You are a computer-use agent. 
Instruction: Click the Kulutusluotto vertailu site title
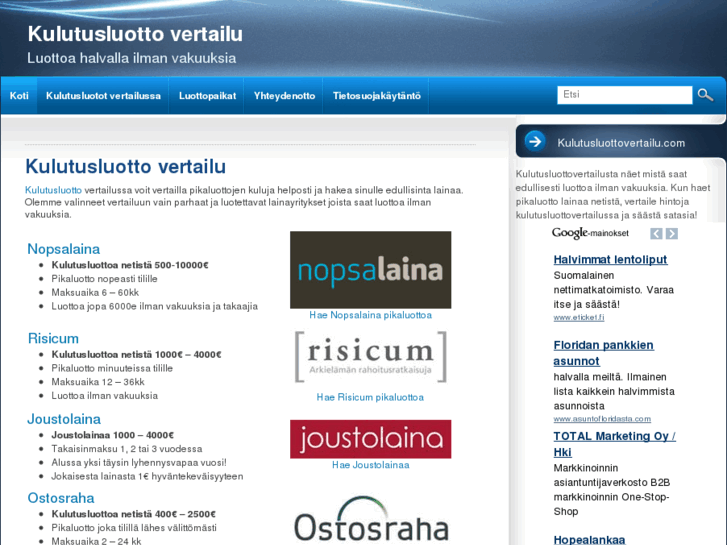click(x=135, y=34)
